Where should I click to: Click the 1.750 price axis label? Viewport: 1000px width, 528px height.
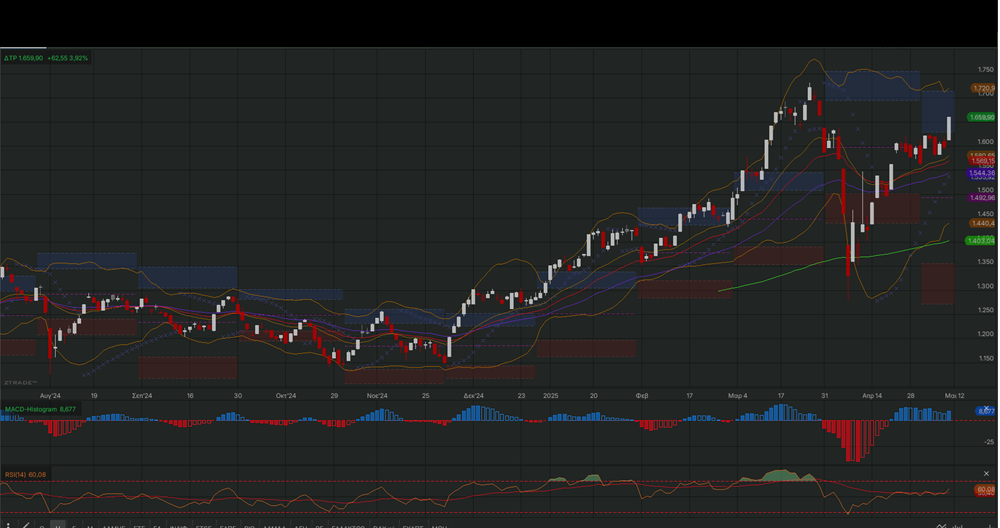click(986, 70)
